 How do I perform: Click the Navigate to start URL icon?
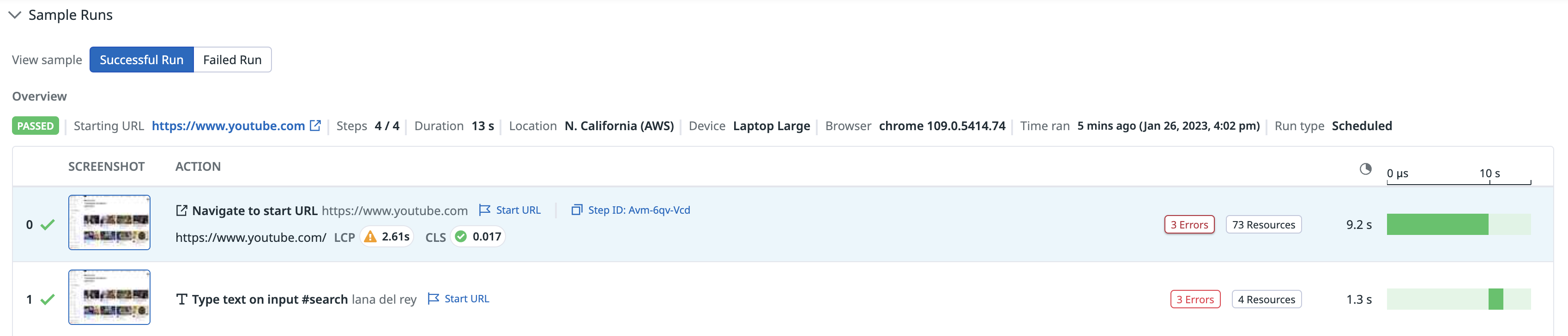tap(181, 210)
